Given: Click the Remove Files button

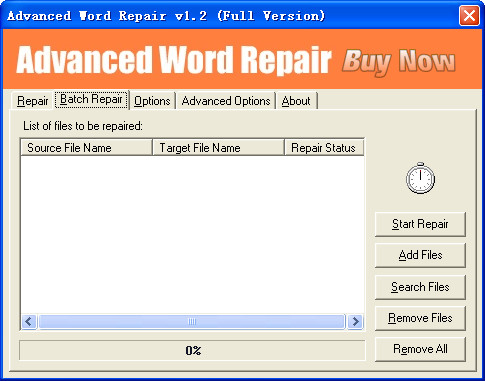Looking at the screenshot, I should [420, 318].
